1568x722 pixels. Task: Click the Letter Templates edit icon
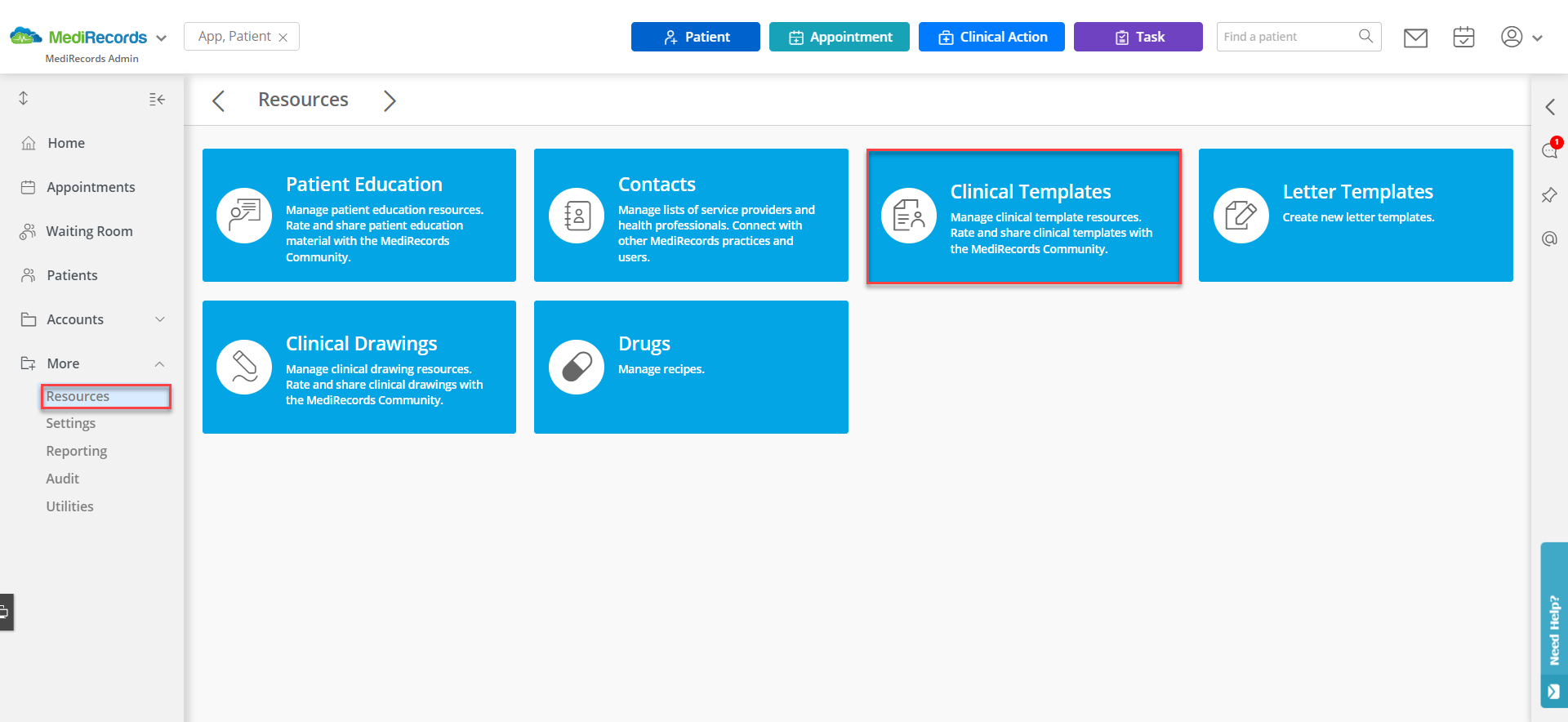[1241, 216]
